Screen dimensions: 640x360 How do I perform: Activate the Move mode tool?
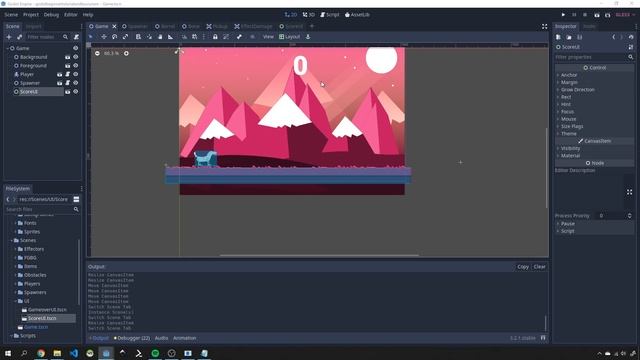click(104, 37)
